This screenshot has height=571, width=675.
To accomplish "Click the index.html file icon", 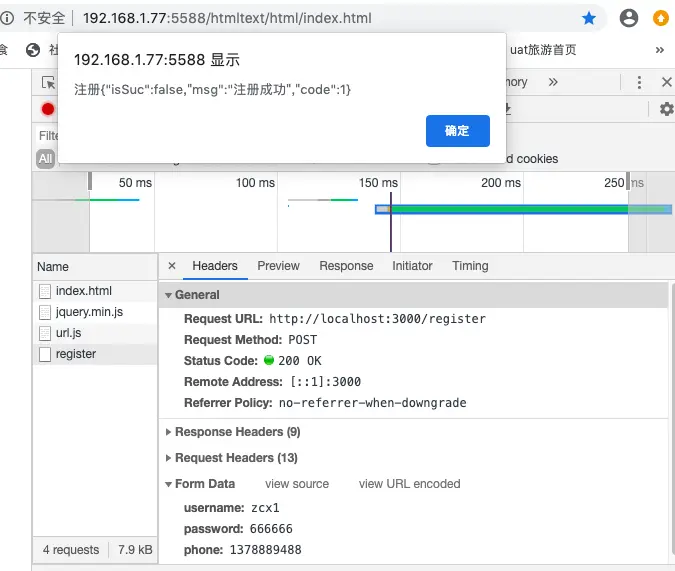I will click(x=45, y=291).
